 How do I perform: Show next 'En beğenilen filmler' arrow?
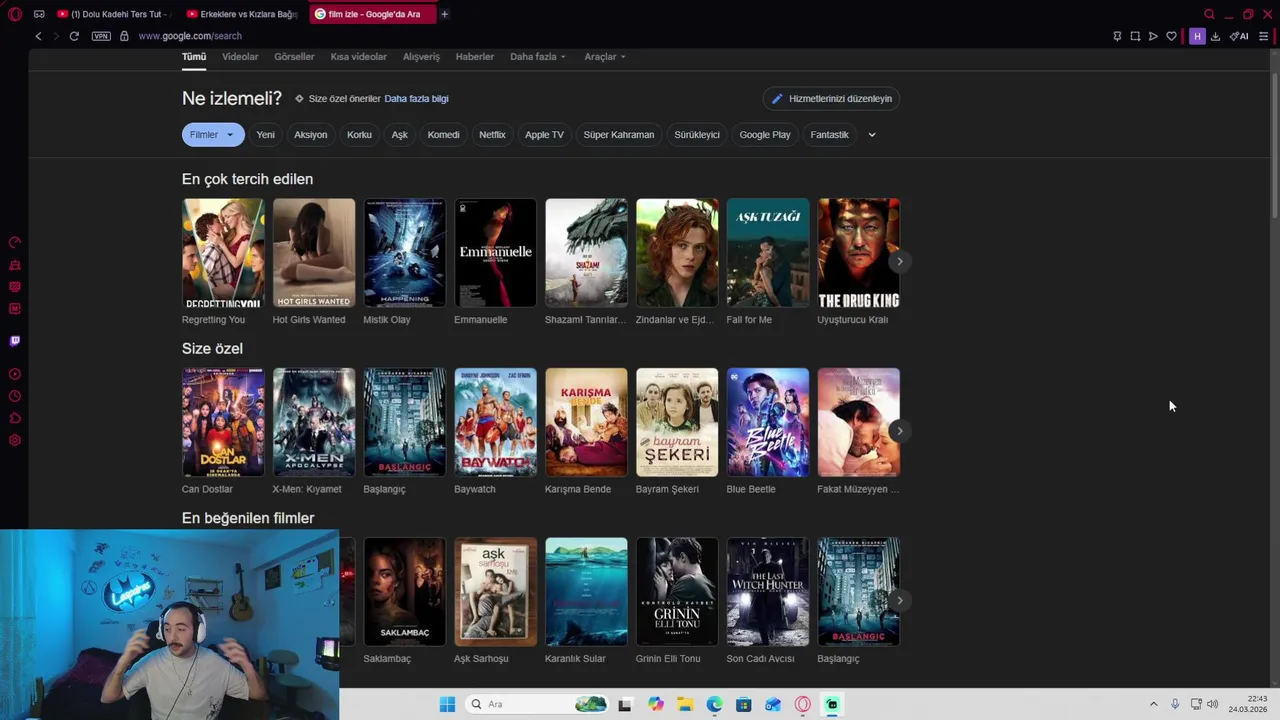tap(899, 601)
